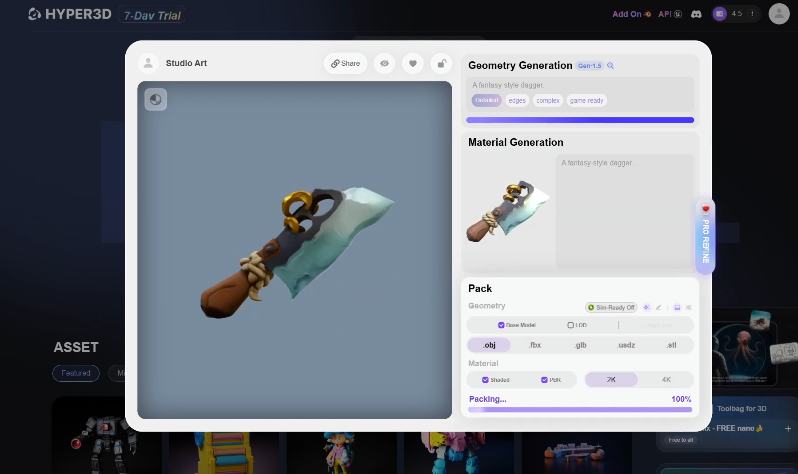Enable the LOD checkbox
Image resolution: width=798 pixels, height=474 pixels.
coord(571,325)
